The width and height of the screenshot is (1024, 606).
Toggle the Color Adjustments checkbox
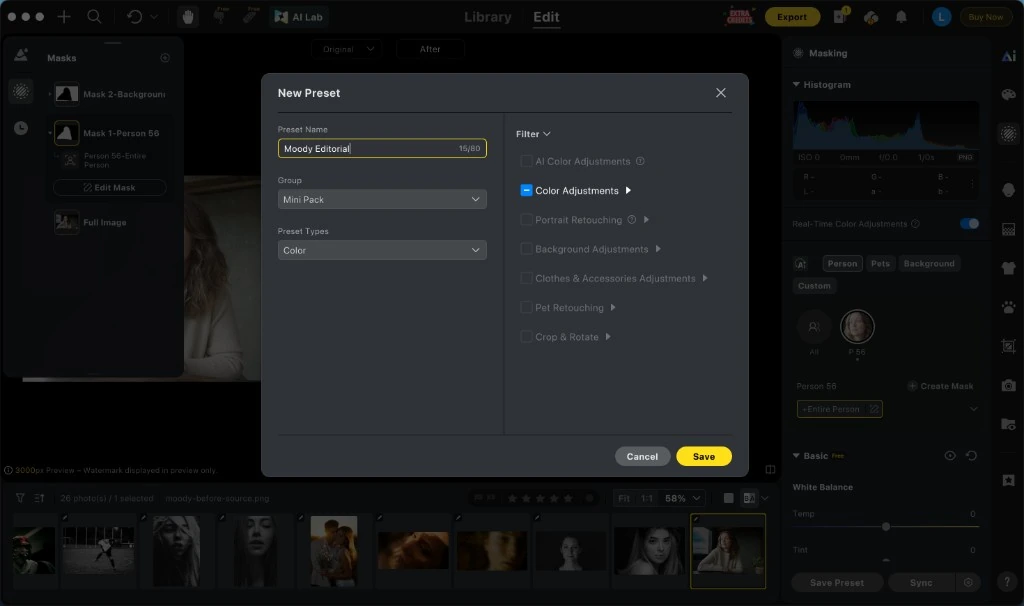526,190
